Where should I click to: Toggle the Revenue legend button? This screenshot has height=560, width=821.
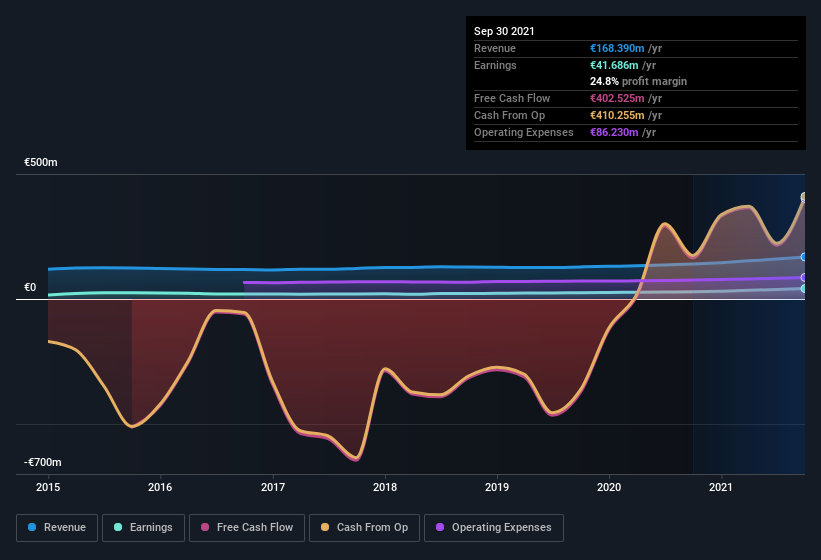(x=57, y=528)
